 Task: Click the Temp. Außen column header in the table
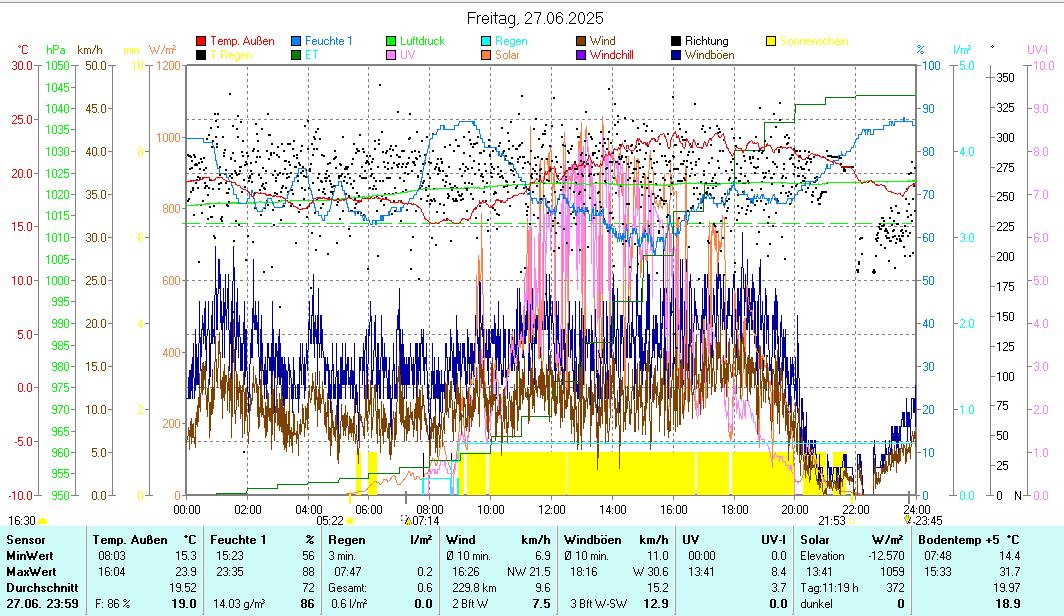(x=124, y=539)
